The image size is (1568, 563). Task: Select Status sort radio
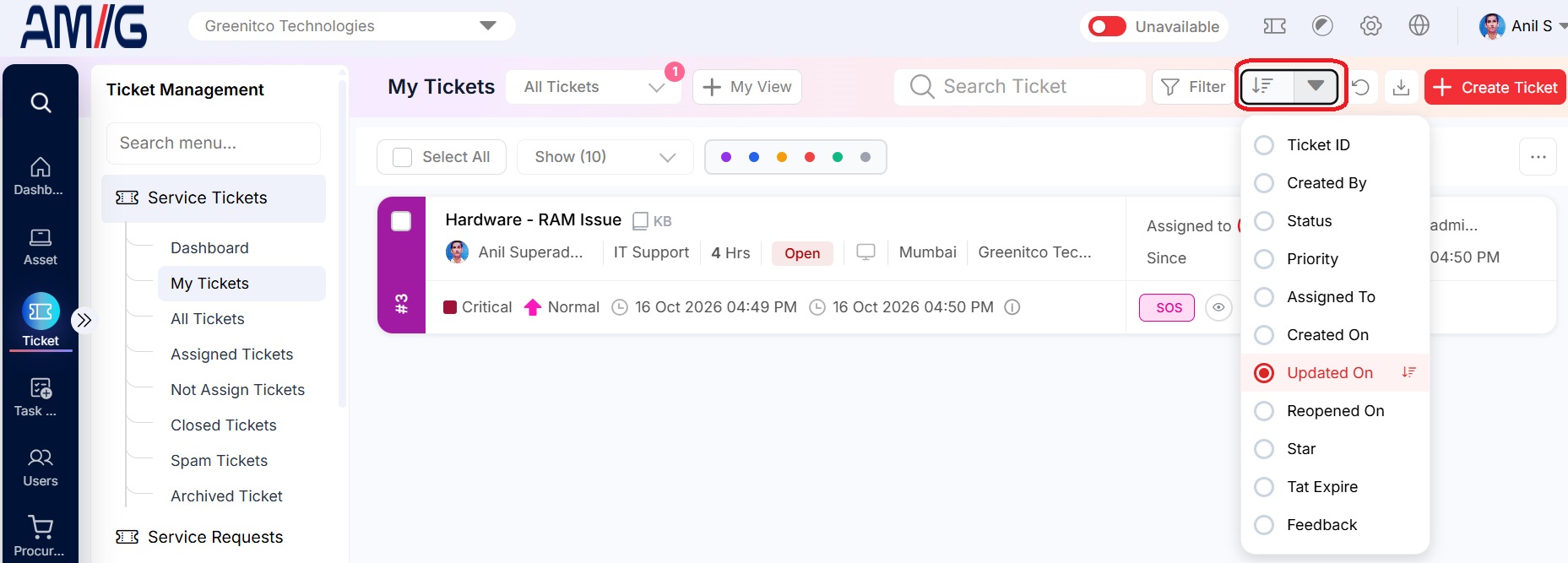(x=1264, y=221)
